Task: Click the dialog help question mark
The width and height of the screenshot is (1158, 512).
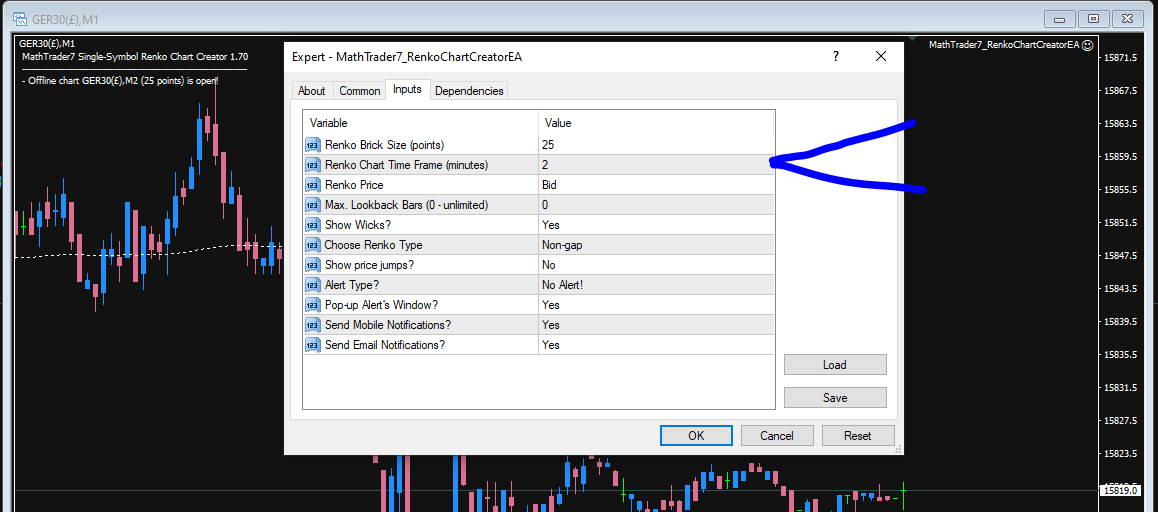Action: [x=836, y=56]
